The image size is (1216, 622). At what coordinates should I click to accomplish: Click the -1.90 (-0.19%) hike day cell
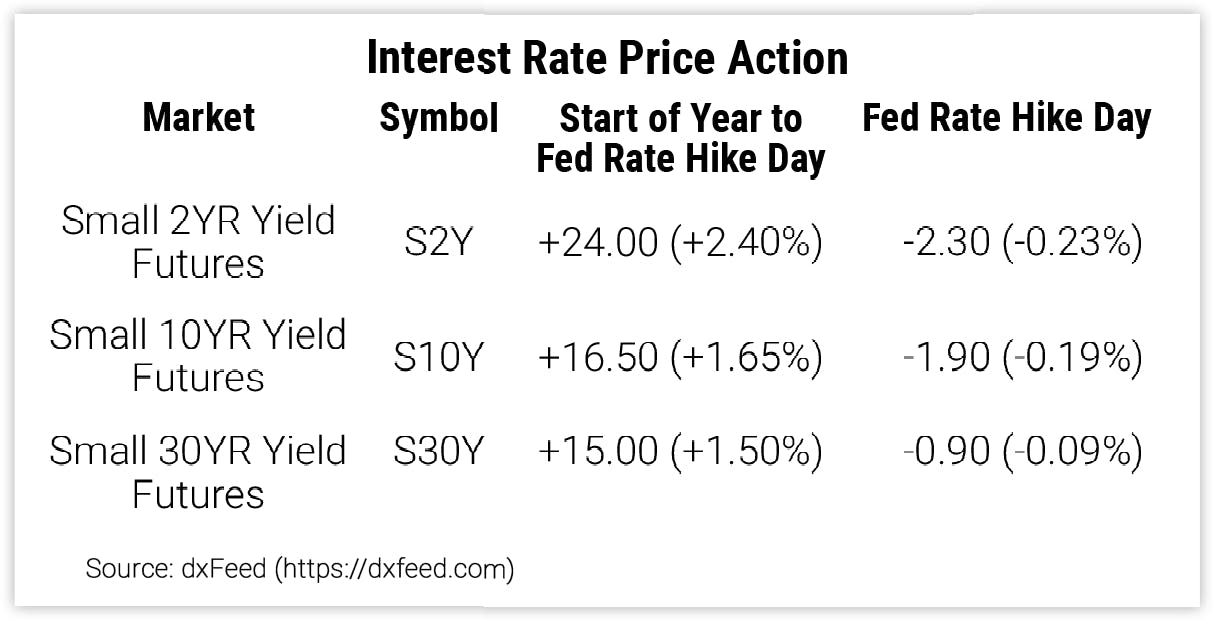tap(1022, 357)
